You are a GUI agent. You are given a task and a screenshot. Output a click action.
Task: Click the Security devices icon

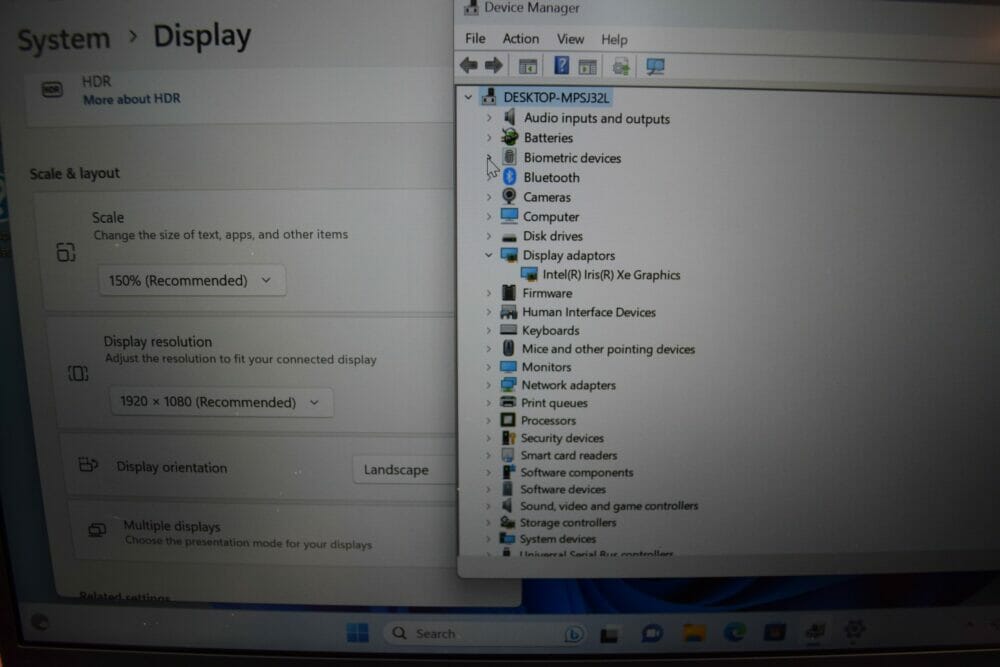point(508,437)
